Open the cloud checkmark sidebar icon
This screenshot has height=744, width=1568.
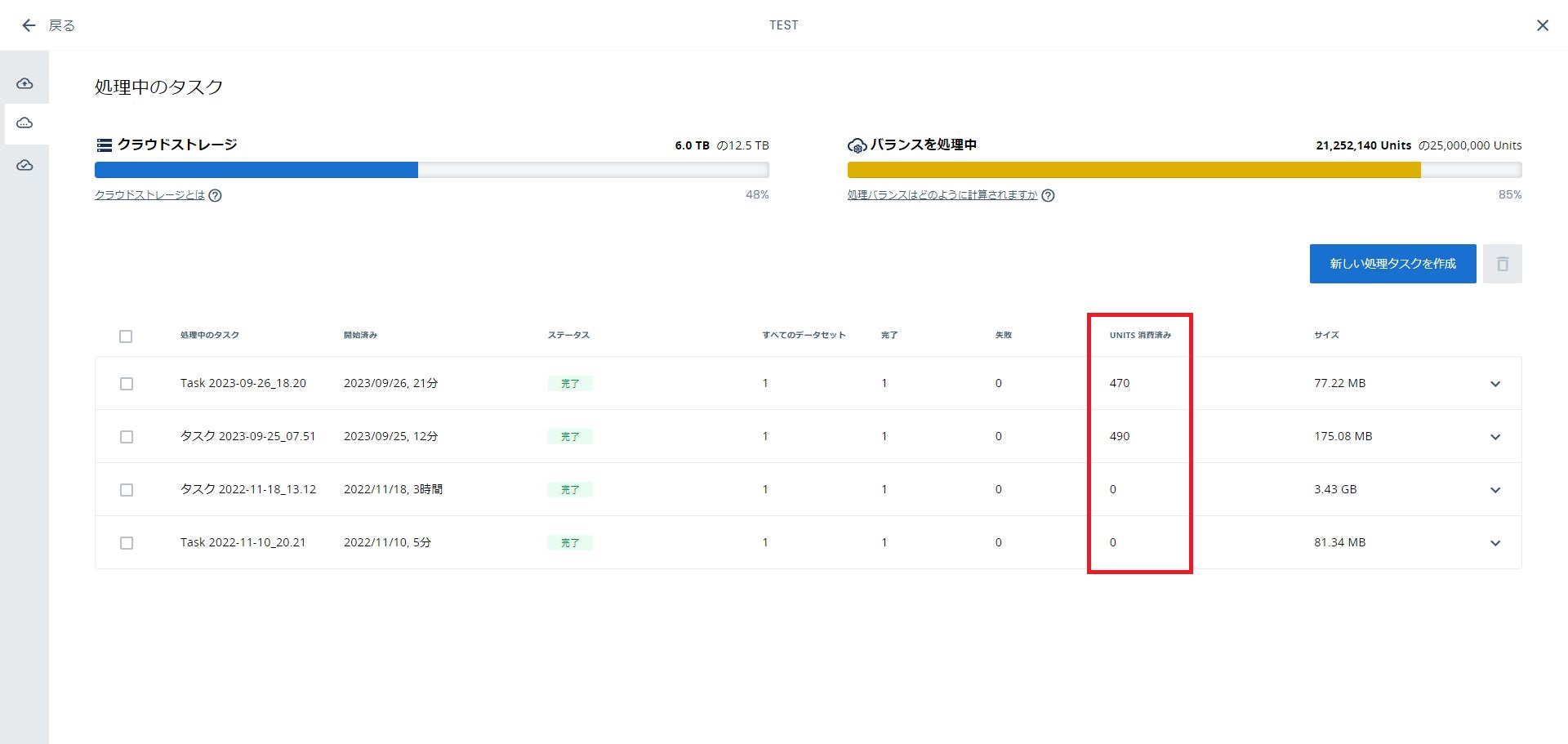click(25, 166)
